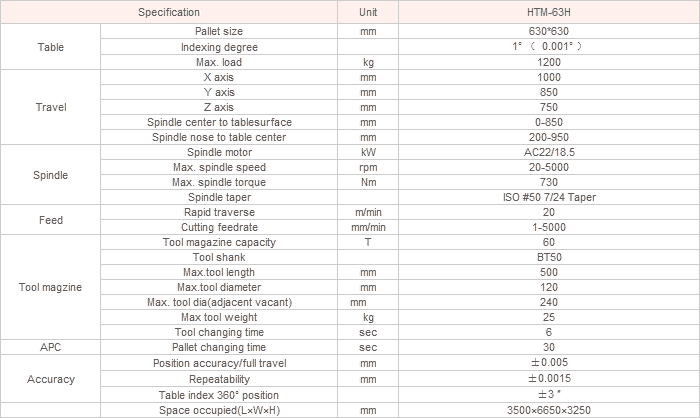Viewport: 700px width, 418px height.
Task: Select the Table category cell
Action: point(50,47)
